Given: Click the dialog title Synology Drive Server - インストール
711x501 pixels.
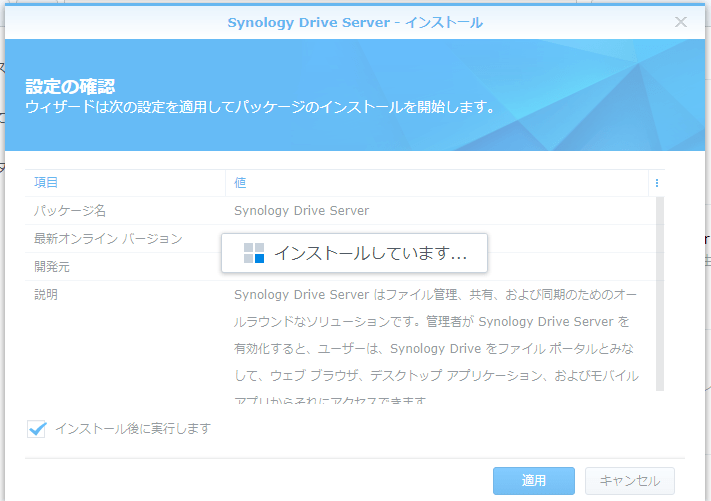Looking at the screenshot, I should point(355,22).
